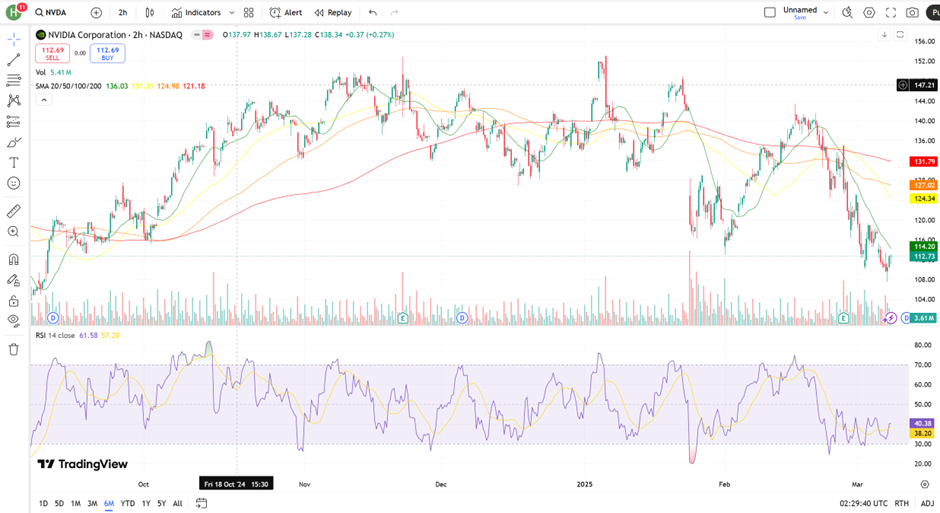Show All time range

click(x=177, y=503)
